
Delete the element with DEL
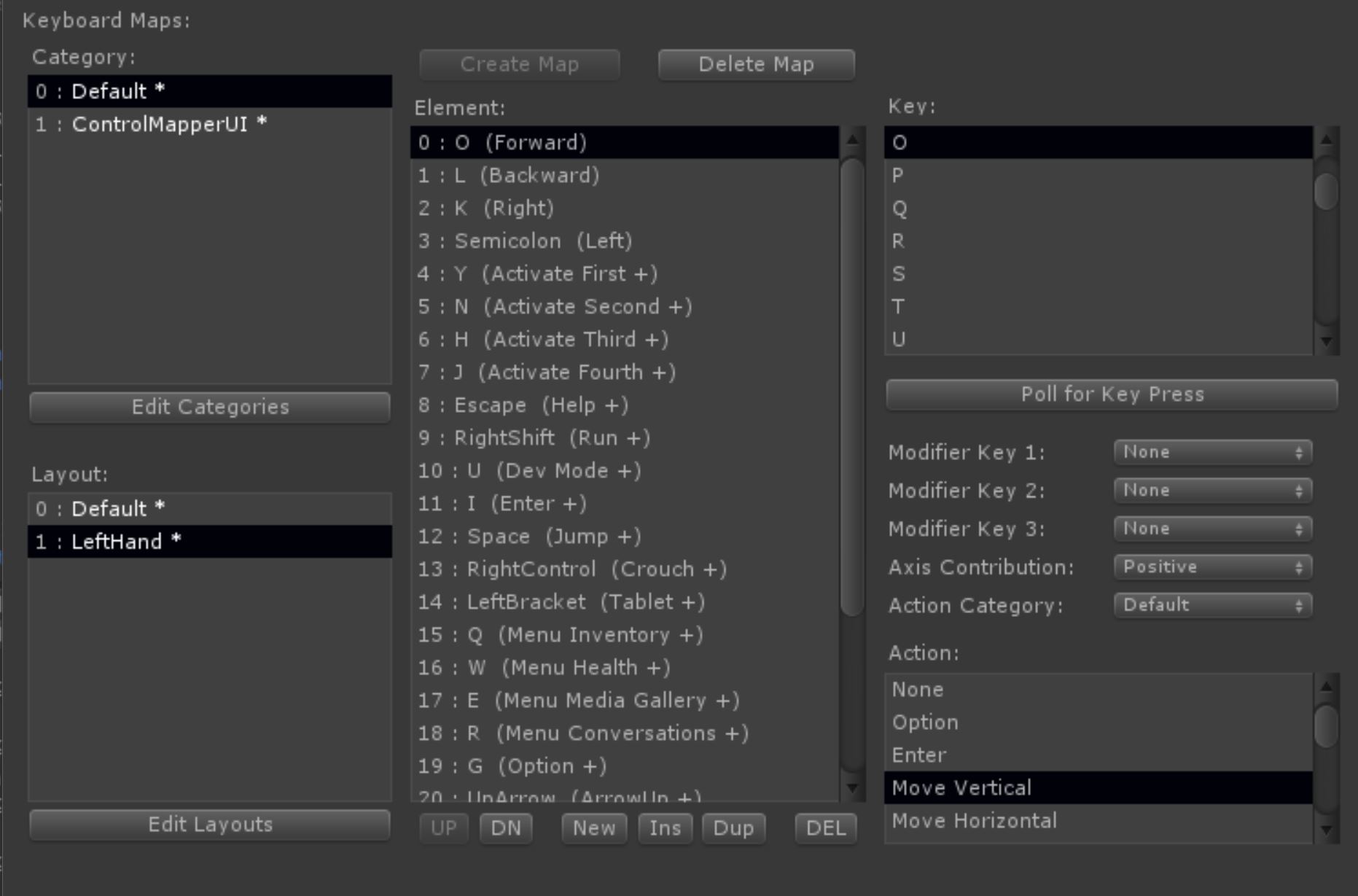point(824,827)
